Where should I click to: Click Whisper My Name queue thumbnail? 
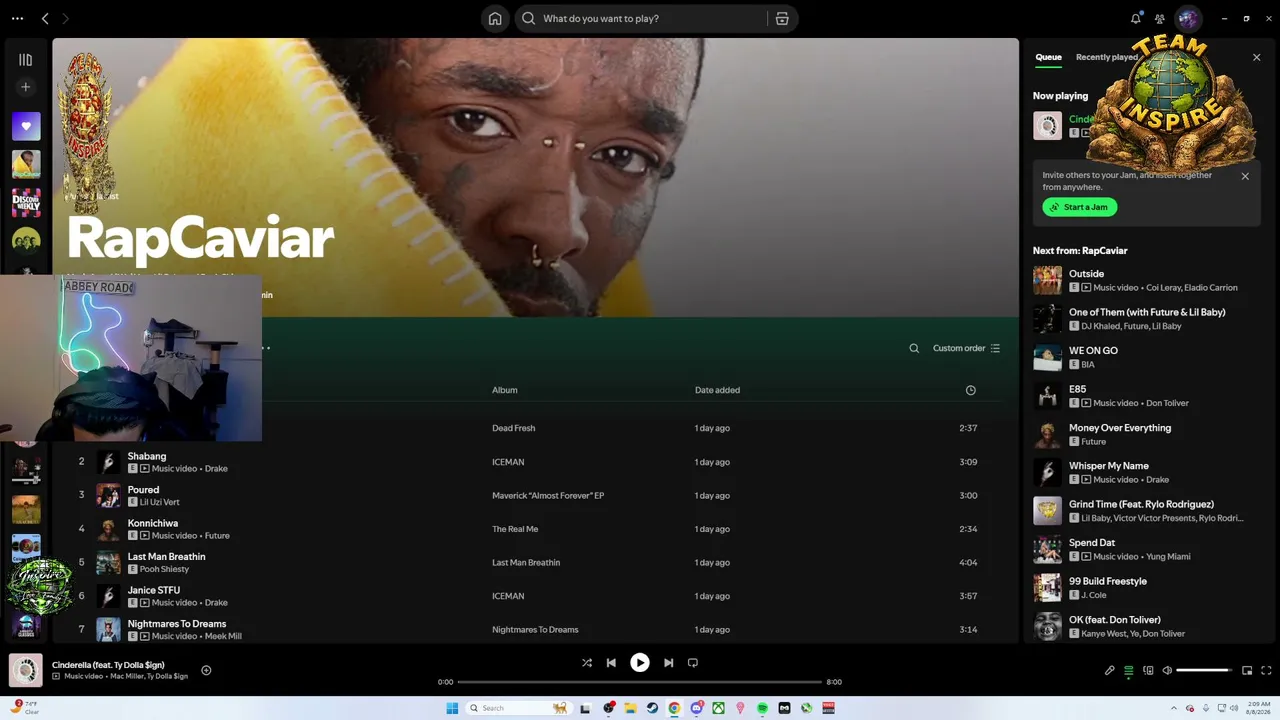(1047, 472)
